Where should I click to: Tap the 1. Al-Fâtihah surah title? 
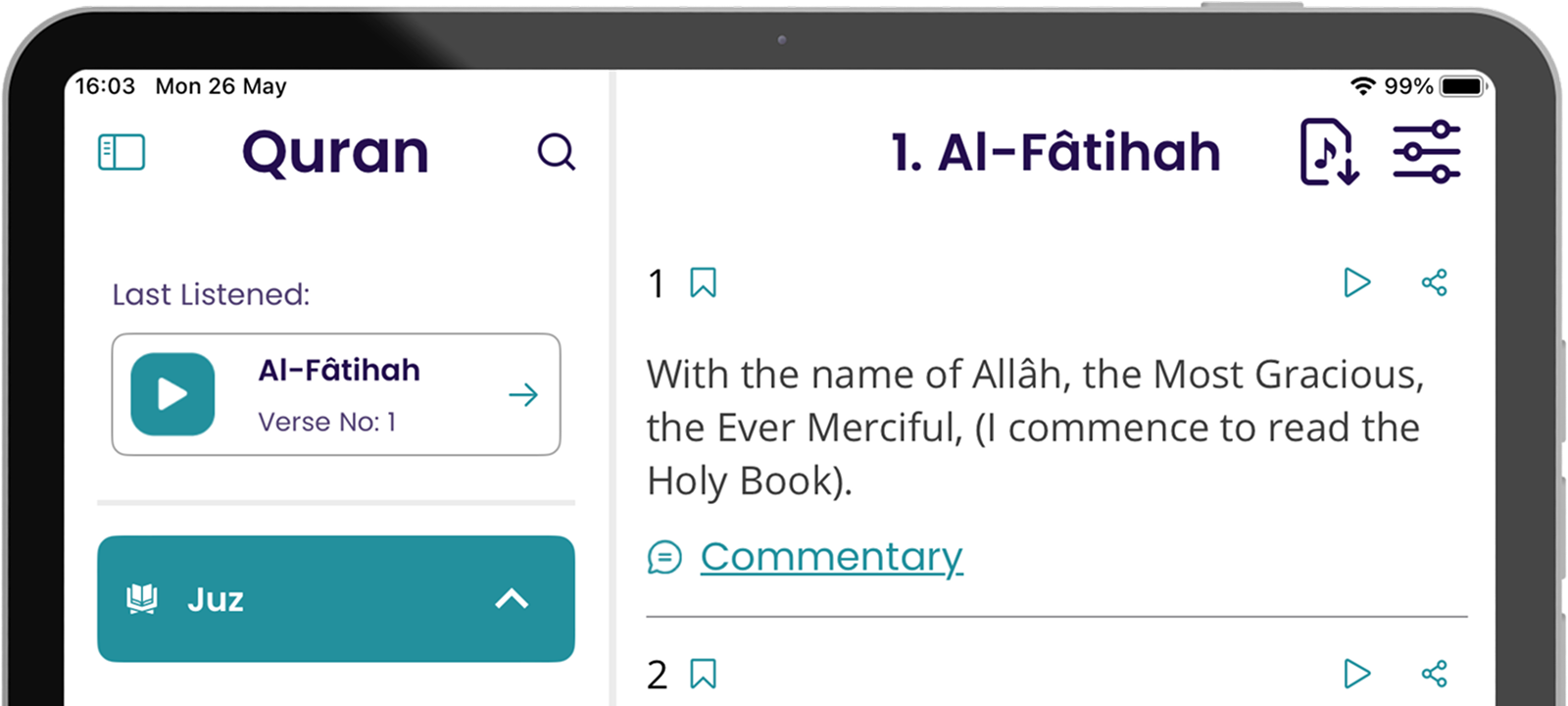pyautogui.click(x=1055, y=153)
